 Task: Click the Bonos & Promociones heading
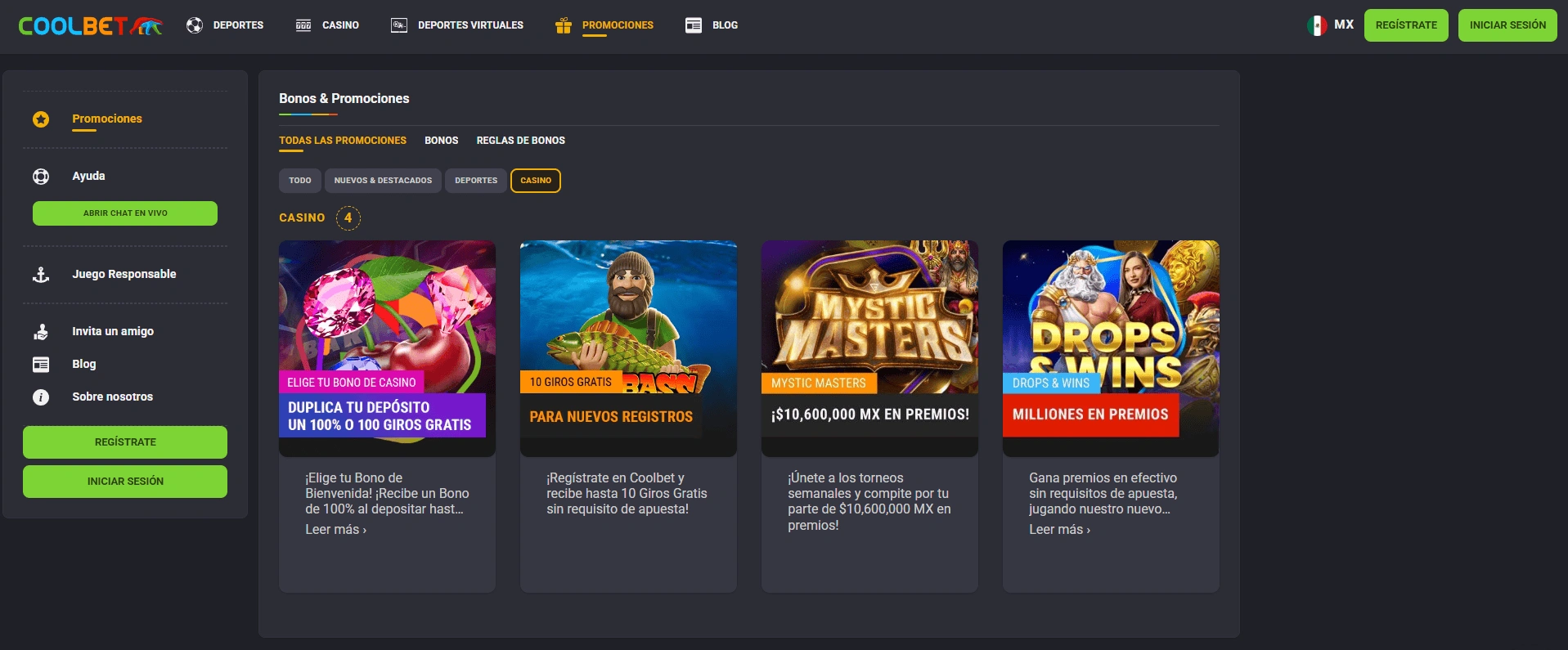344,99
